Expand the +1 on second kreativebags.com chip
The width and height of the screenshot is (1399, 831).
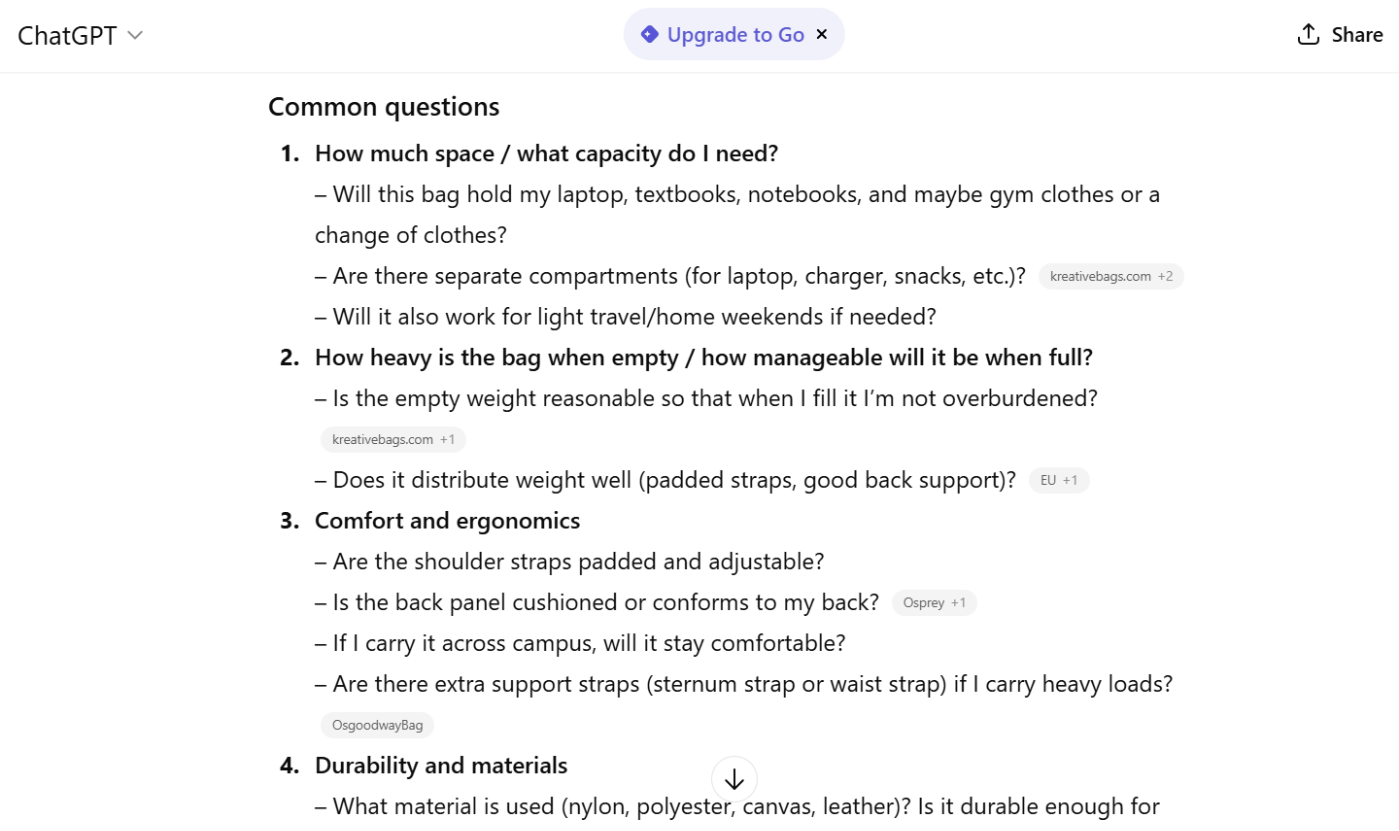(x=450, y=439)
